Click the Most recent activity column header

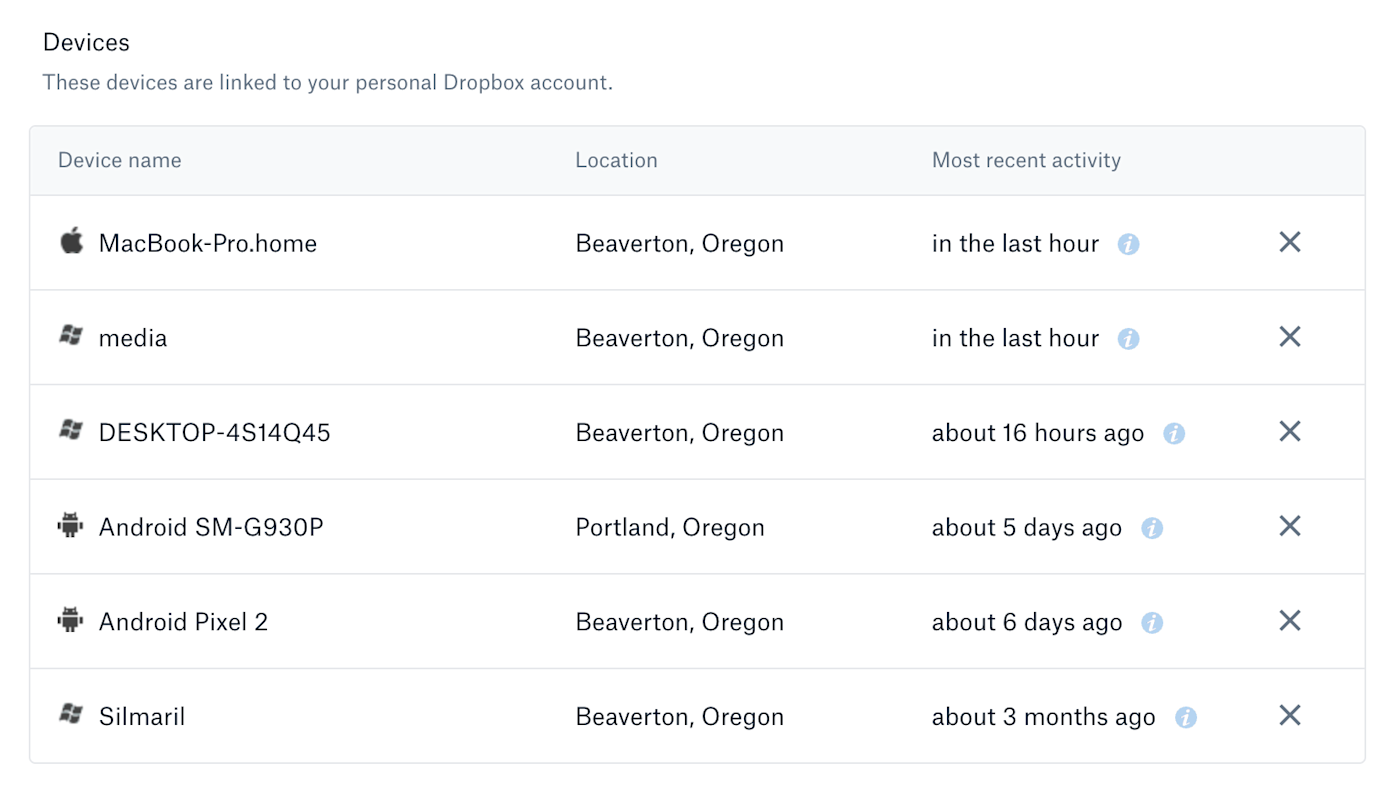pos(1026,160)
